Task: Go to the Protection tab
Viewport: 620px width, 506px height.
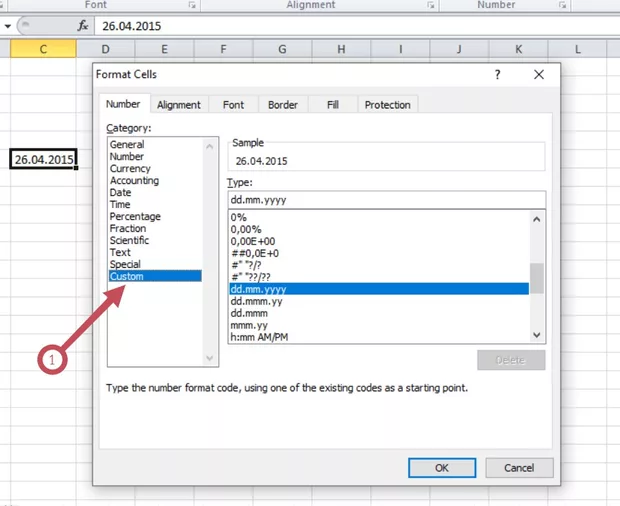Action: [387, 105]
